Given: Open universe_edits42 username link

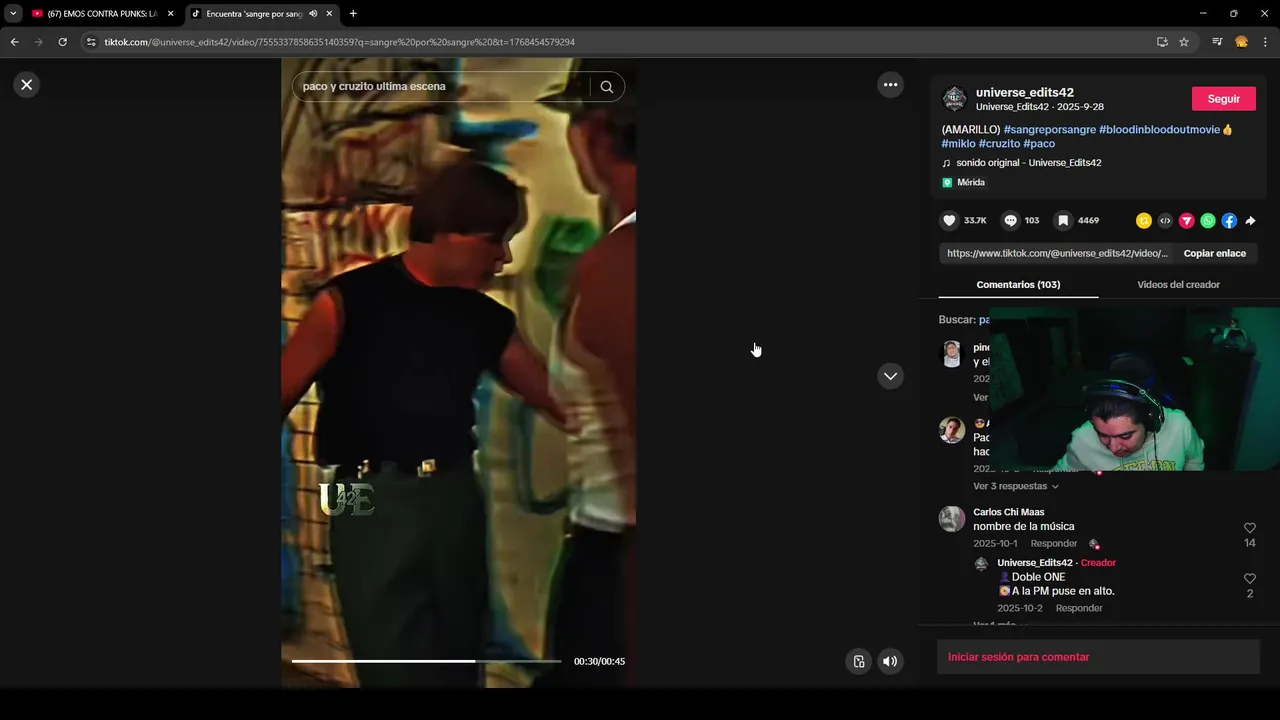Looking at the screenshot, I should (x=1025, y=92).
